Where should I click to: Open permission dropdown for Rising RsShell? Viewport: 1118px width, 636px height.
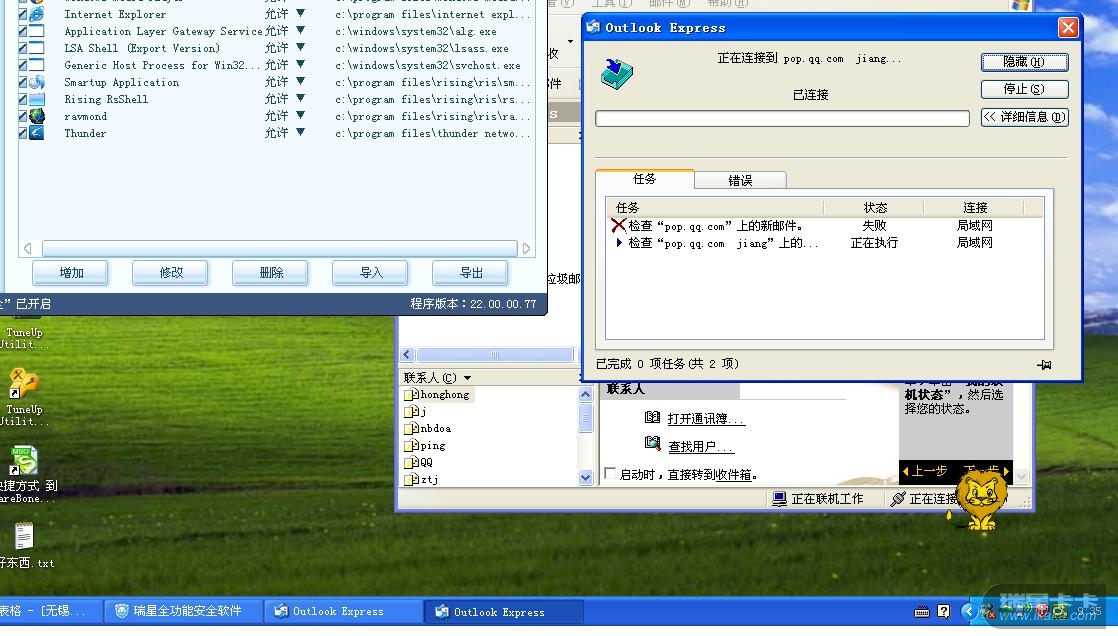click(300, 98)
